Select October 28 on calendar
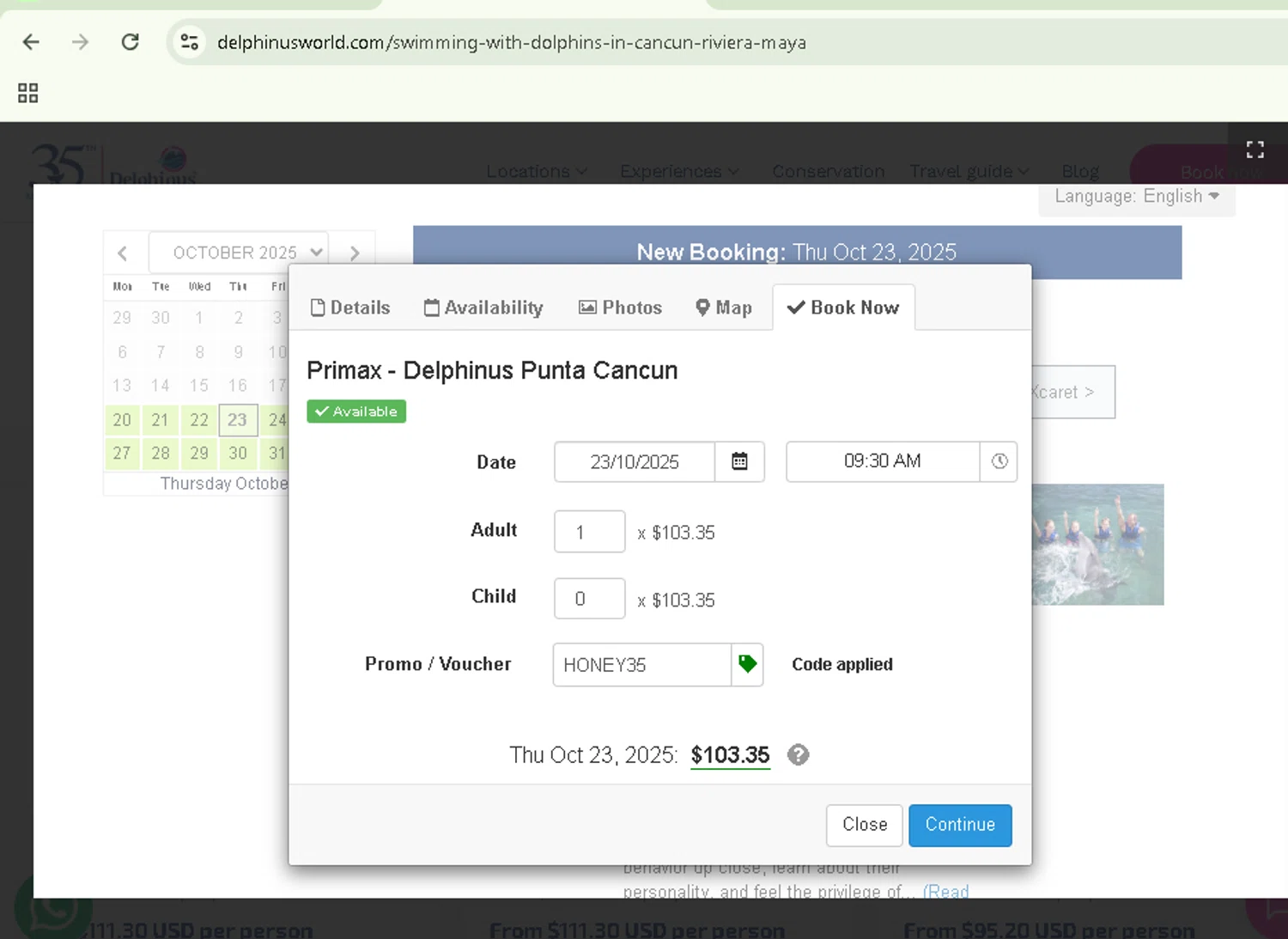Viewport: 1288px width, 939px height. [x=161, y=454]
